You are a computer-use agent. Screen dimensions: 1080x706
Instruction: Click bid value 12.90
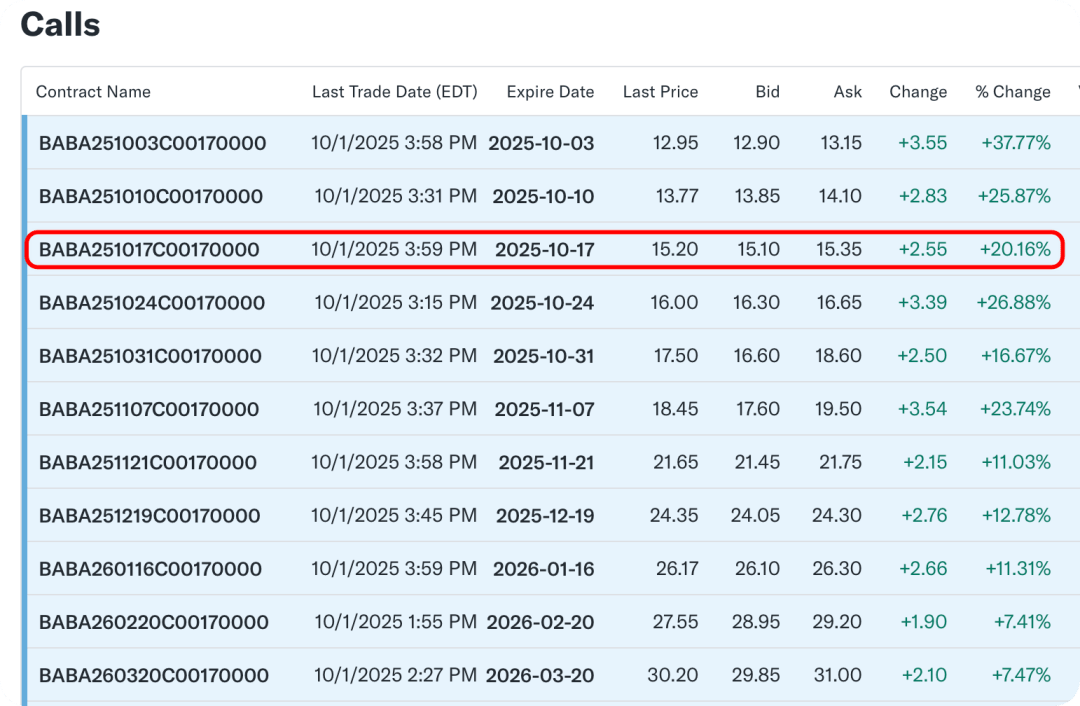pos(756,143)
